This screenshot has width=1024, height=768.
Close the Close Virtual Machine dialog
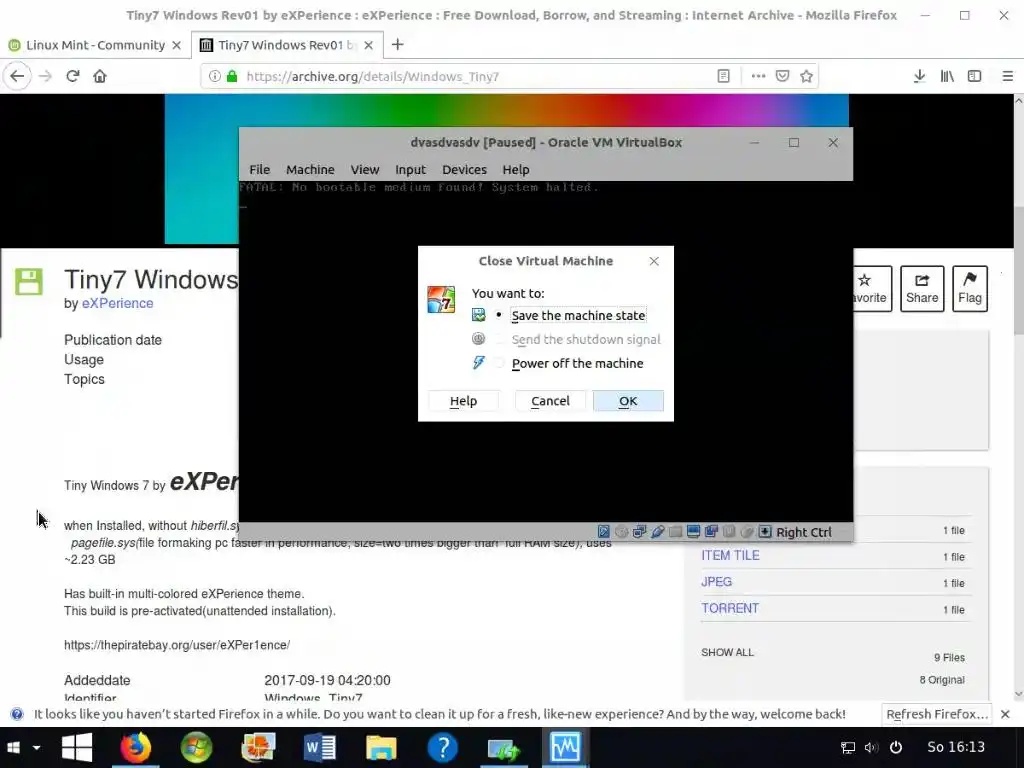(x=654, y=261)
